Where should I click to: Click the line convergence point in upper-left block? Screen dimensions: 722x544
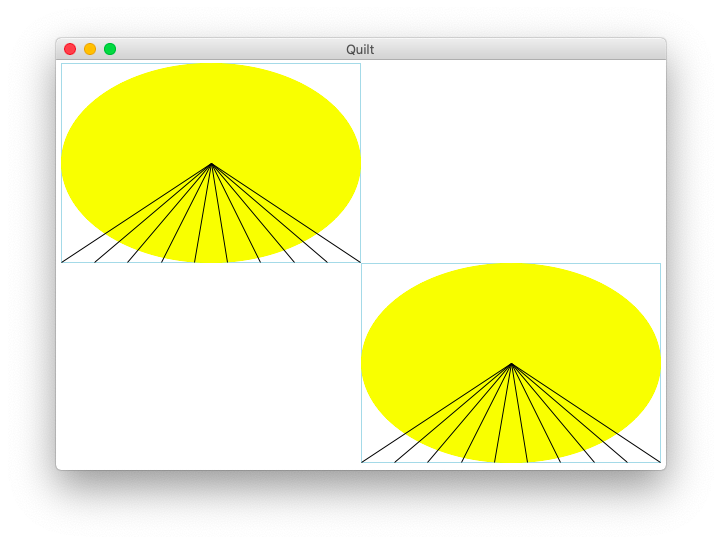tap(211, 164)
